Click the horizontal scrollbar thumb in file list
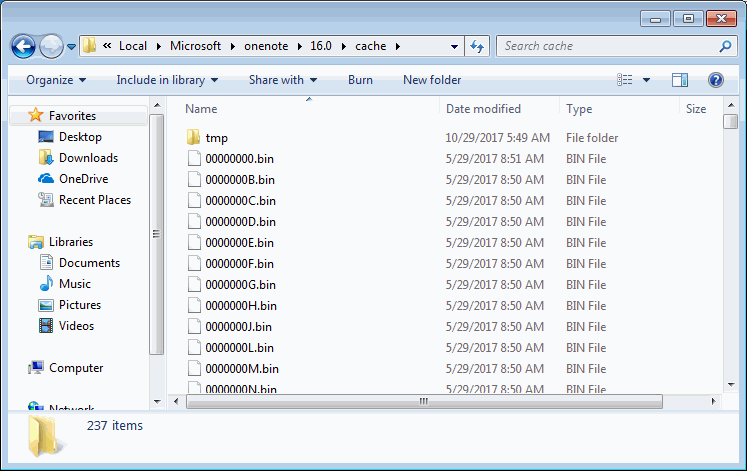The height and width of the screenshot is (471, 747). click(423, 401)
